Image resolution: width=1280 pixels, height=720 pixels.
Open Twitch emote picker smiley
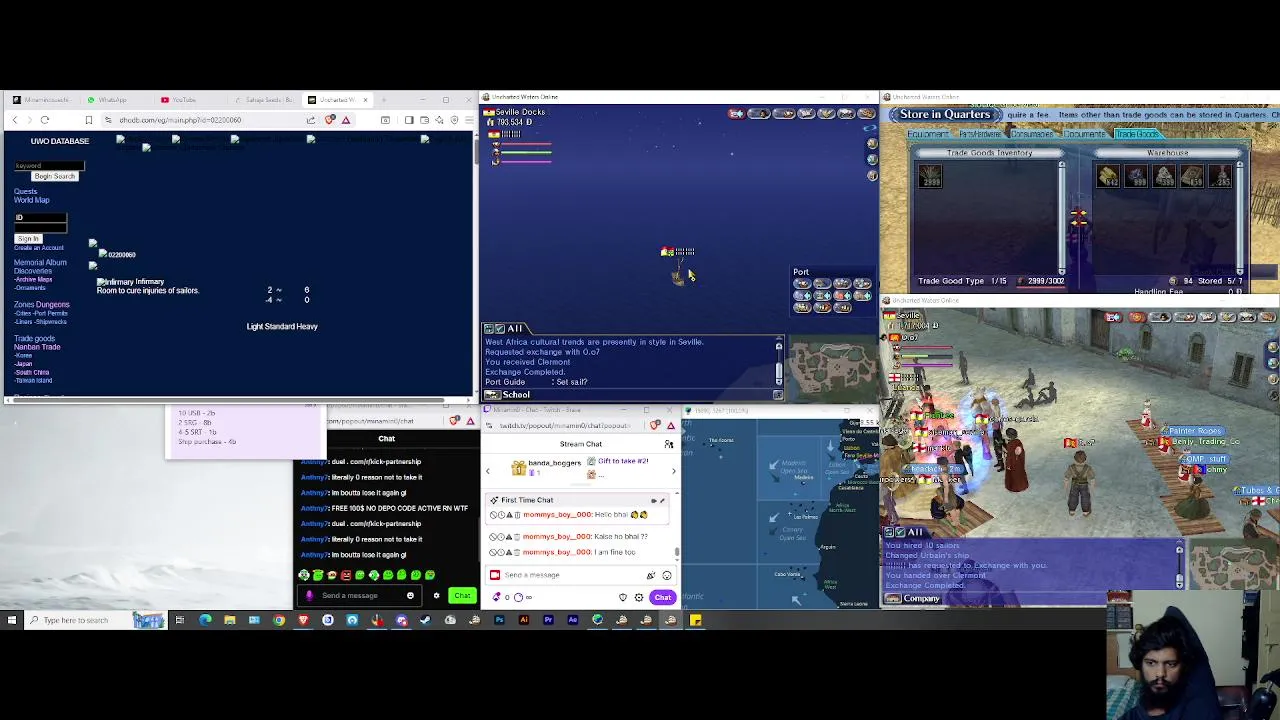coord(667,575)
